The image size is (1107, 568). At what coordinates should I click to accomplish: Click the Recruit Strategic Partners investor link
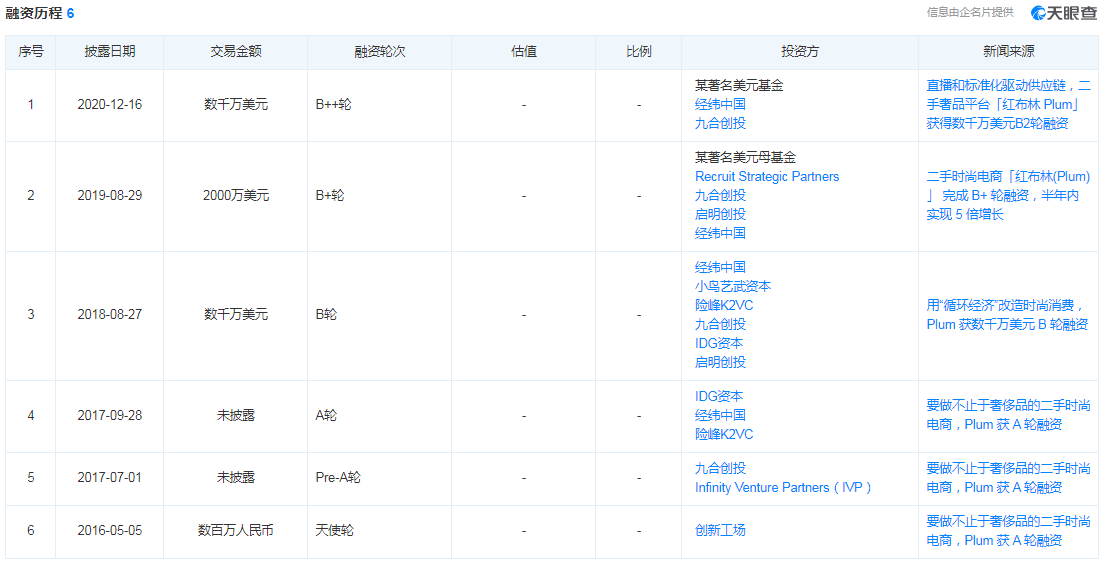pos(767,177)
